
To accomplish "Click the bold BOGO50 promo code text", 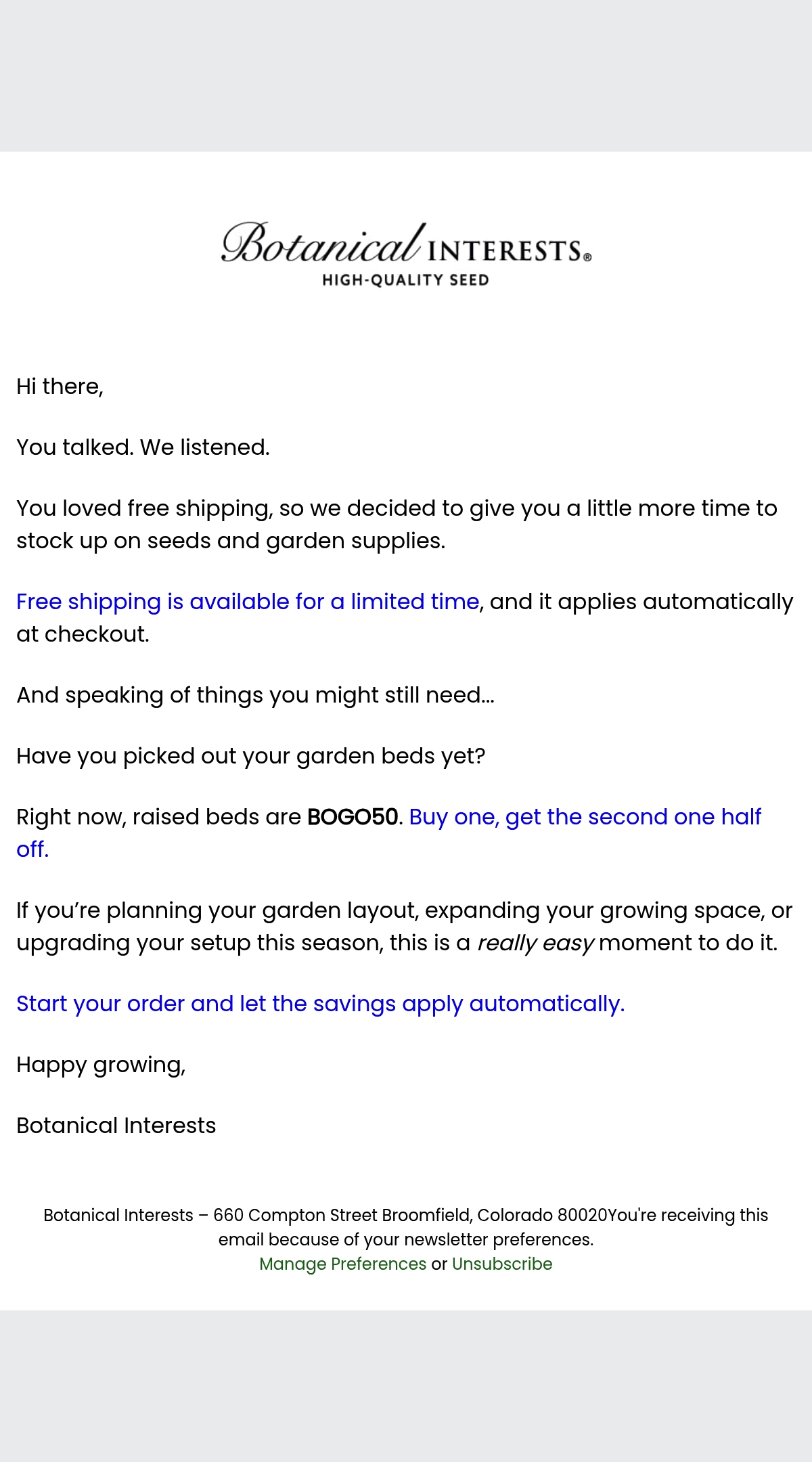I will [x=352, y=817].
